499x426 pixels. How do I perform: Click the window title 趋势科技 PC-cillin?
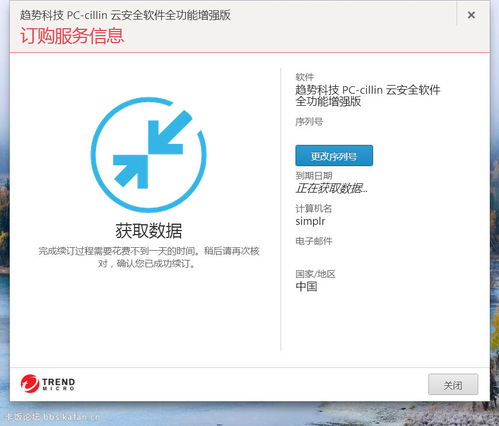point(125,15)
